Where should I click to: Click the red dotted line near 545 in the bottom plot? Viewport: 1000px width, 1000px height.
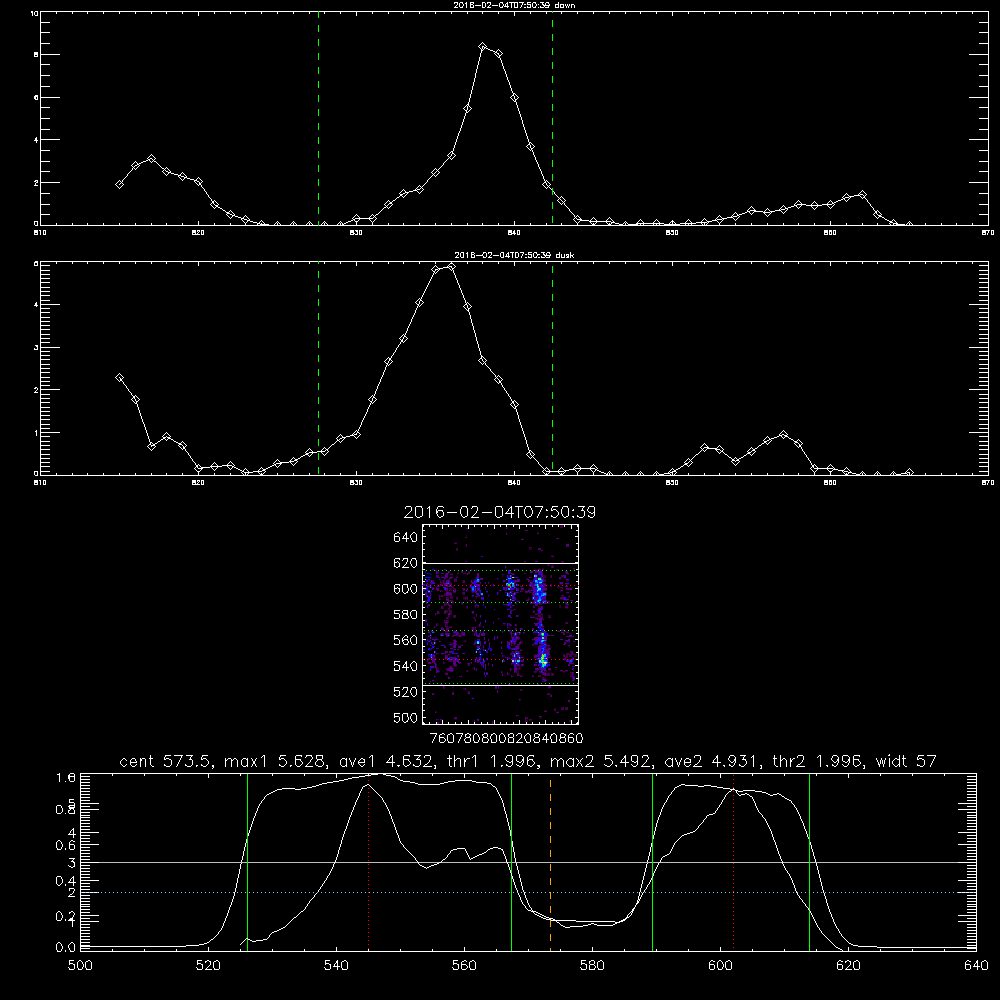pyautogui.click(x=369, y=861)
